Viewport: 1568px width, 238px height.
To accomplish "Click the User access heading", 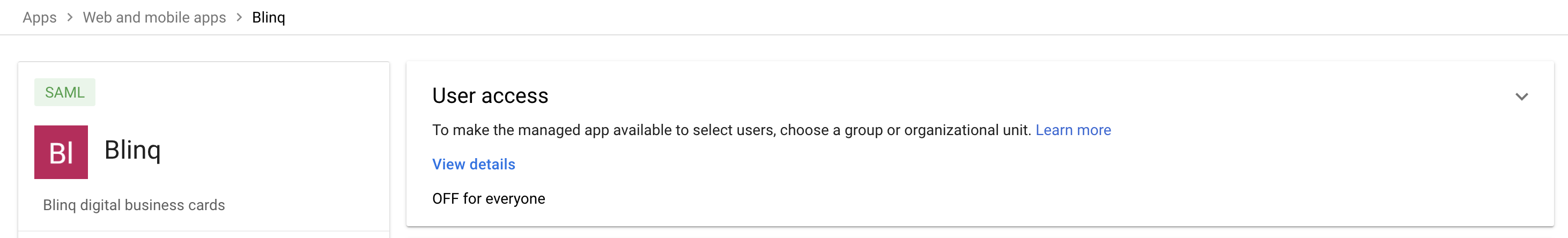I will 490,95.
